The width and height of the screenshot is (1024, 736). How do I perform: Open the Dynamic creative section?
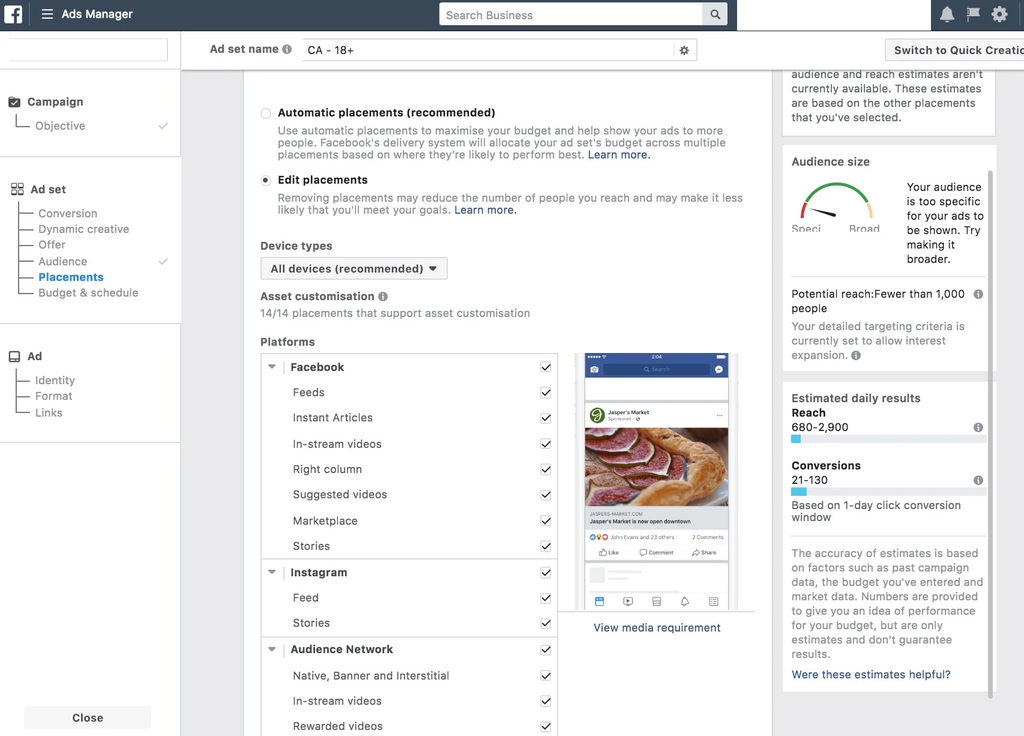83,229
